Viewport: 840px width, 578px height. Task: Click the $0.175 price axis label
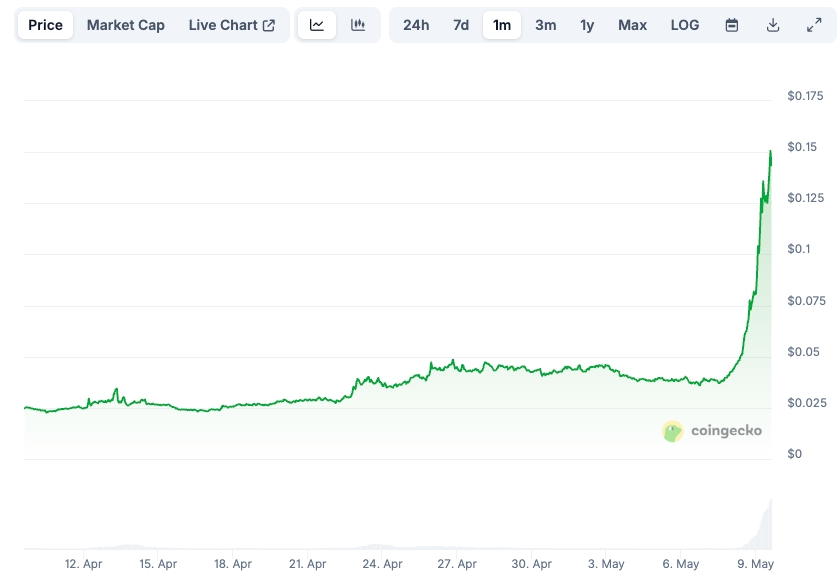805,96
